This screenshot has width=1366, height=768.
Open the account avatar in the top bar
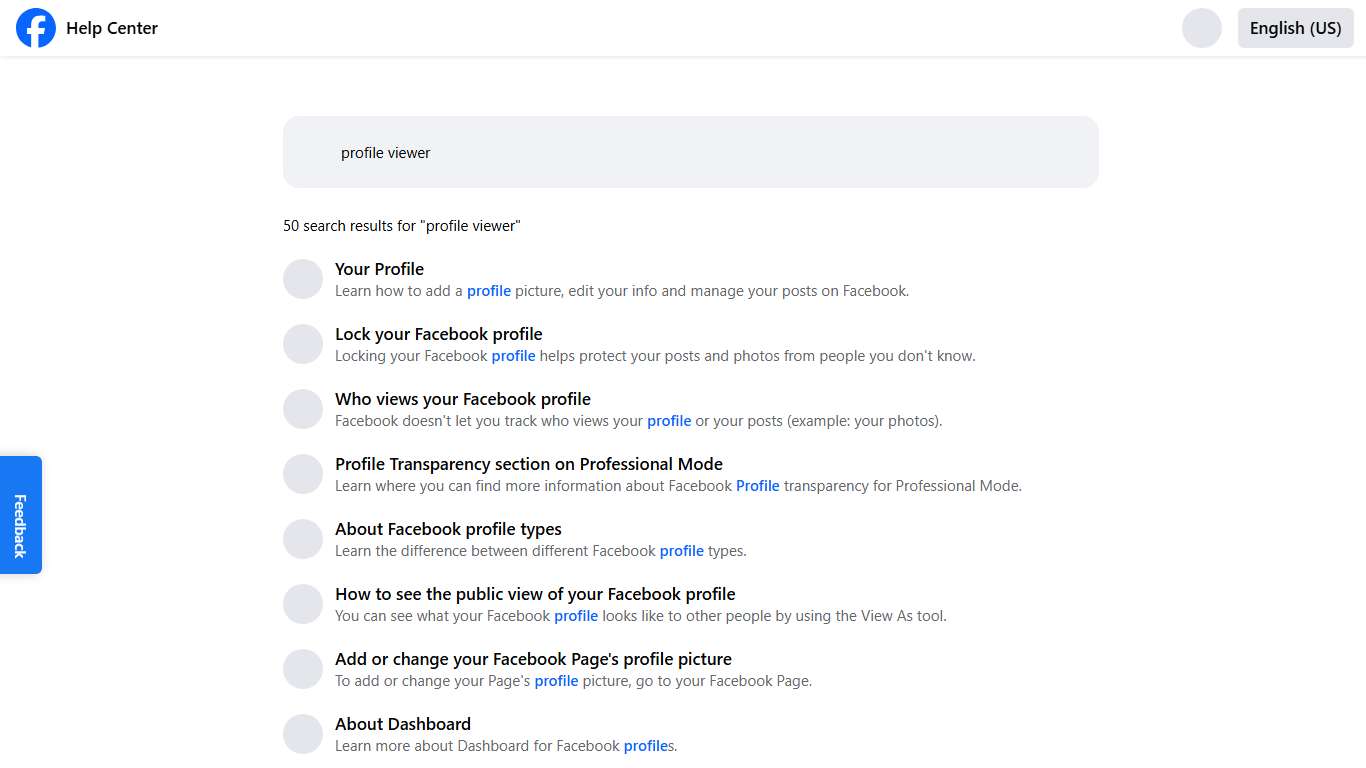point(1202,27)
